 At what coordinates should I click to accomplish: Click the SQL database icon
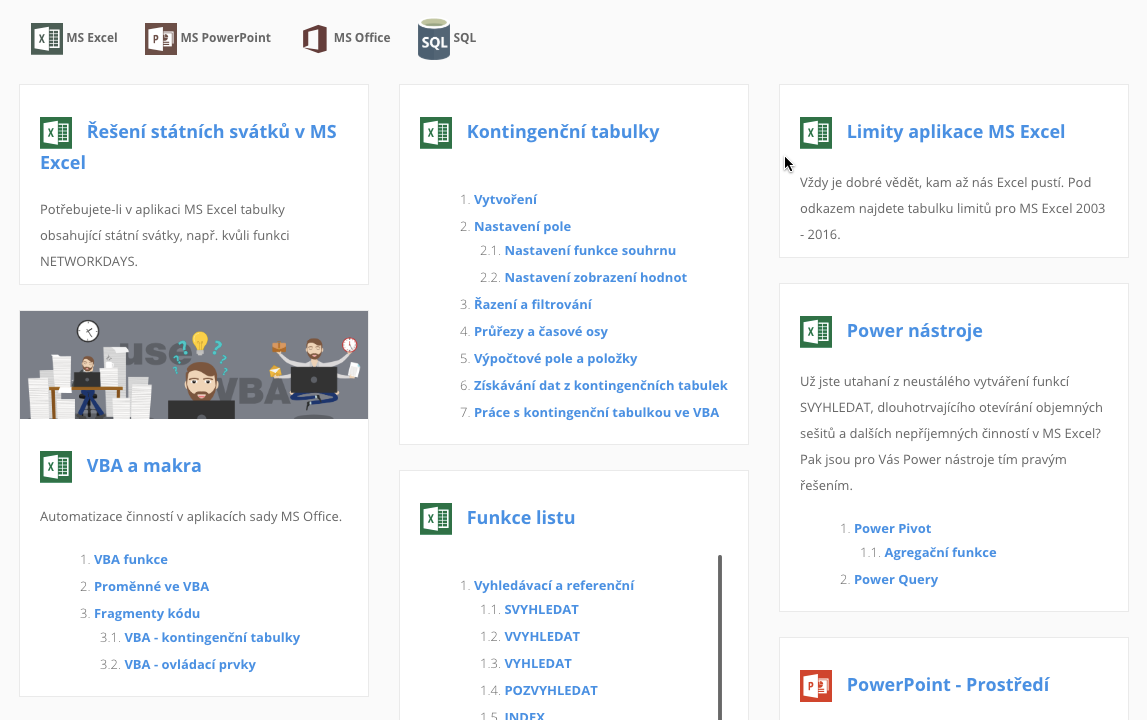tap(434, 40)
